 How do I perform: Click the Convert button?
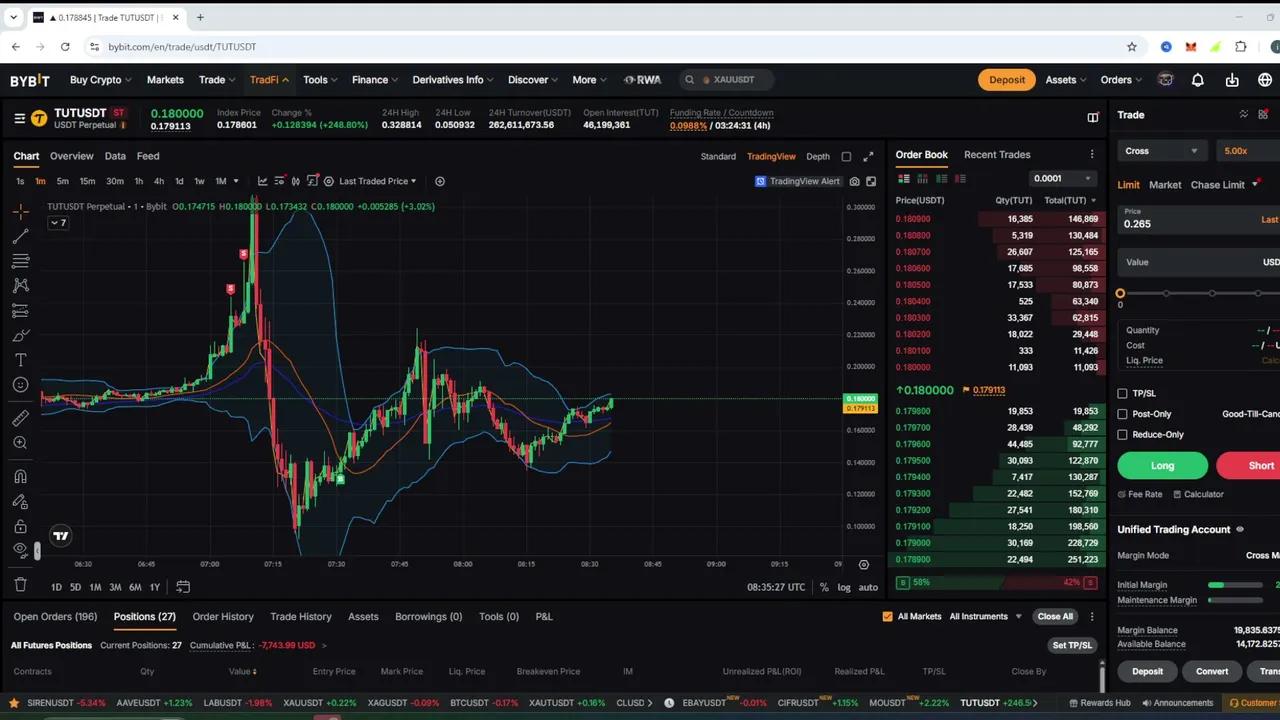point(1212,672)
